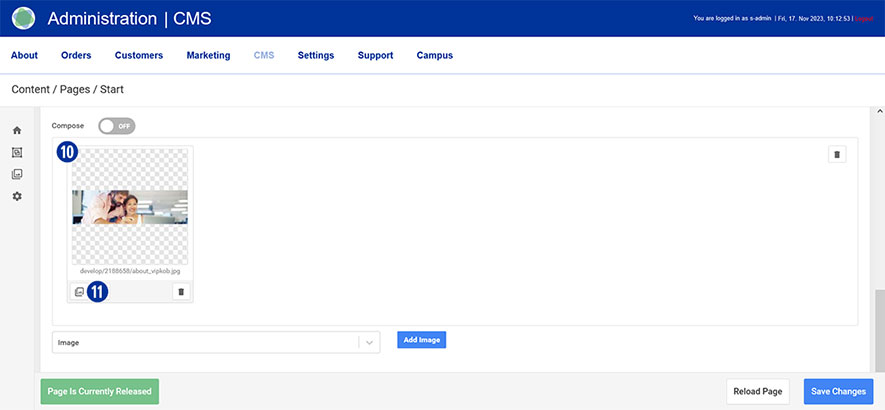Open the media library icon in sidebar
Viewport: 885px width, 410px height.
point(17,174)
